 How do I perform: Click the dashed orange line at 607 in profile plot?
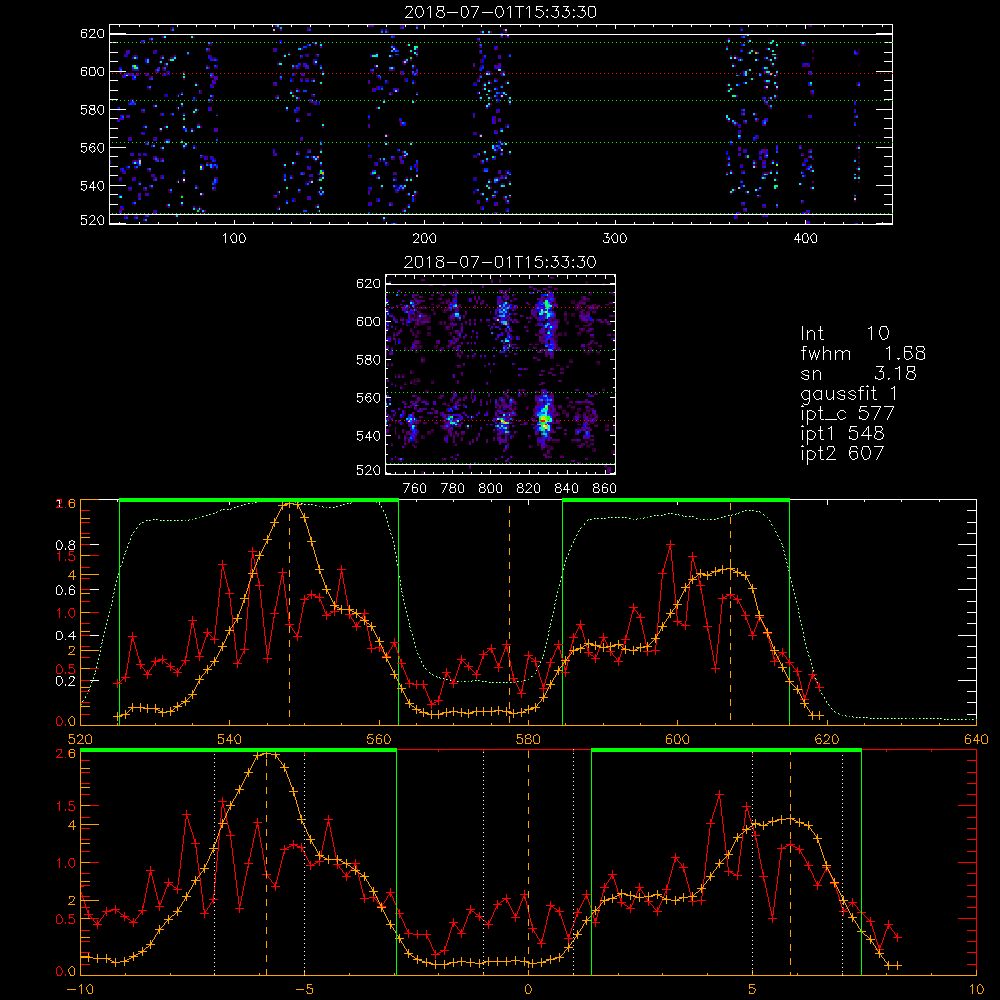click(730, 612)
